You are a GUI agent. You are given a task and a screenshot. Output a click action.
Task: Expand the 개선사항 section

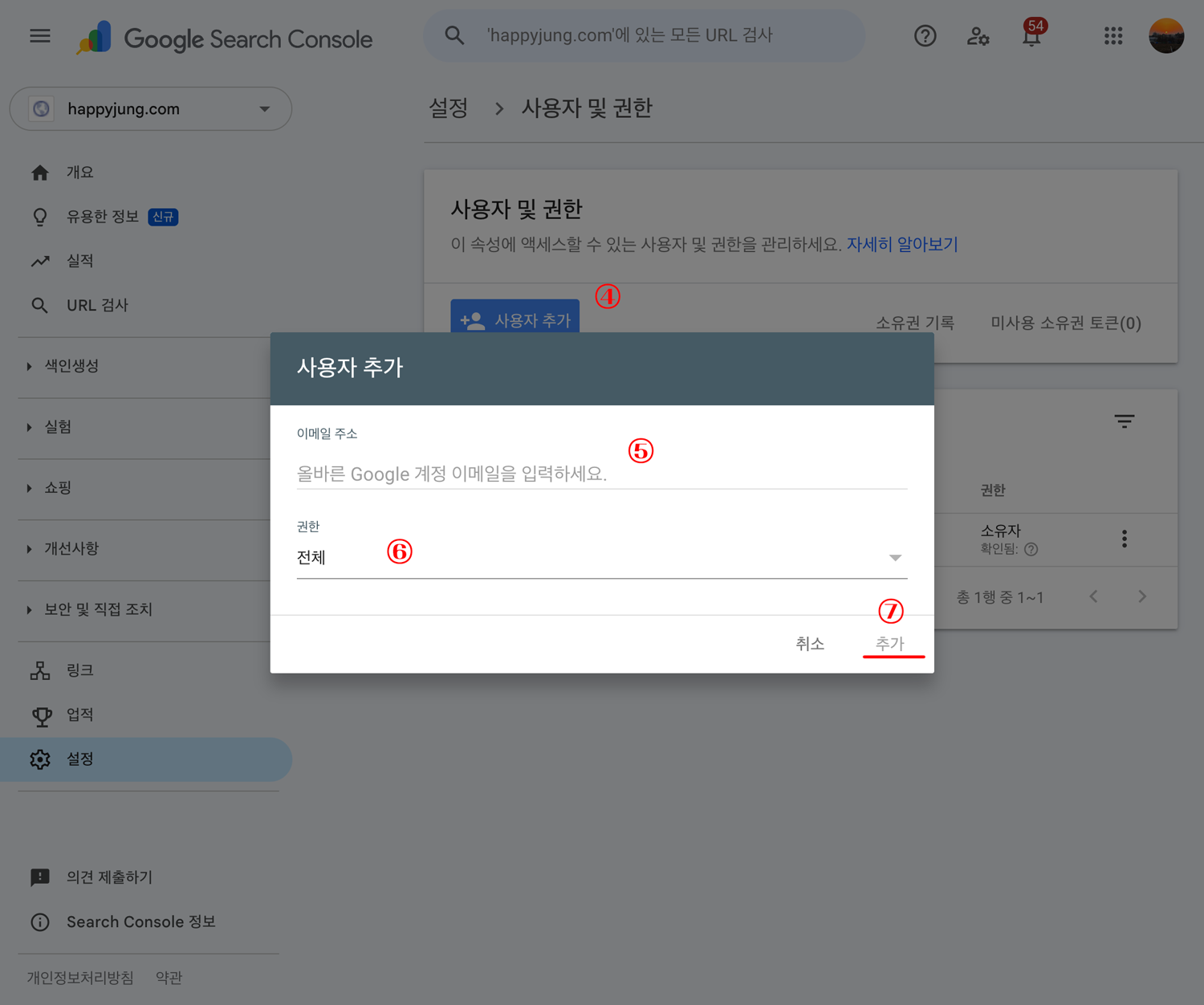click(71, 548)
